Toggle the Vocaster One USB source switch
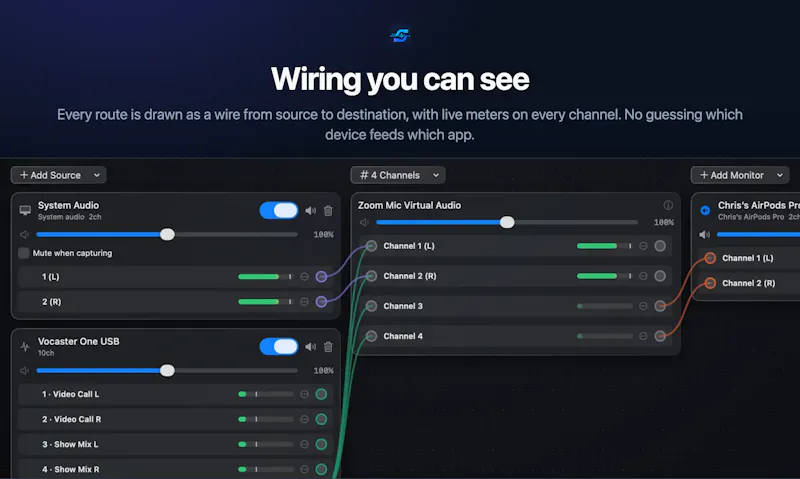The width and height of the screenshot is (800, 479). [279, 346]
